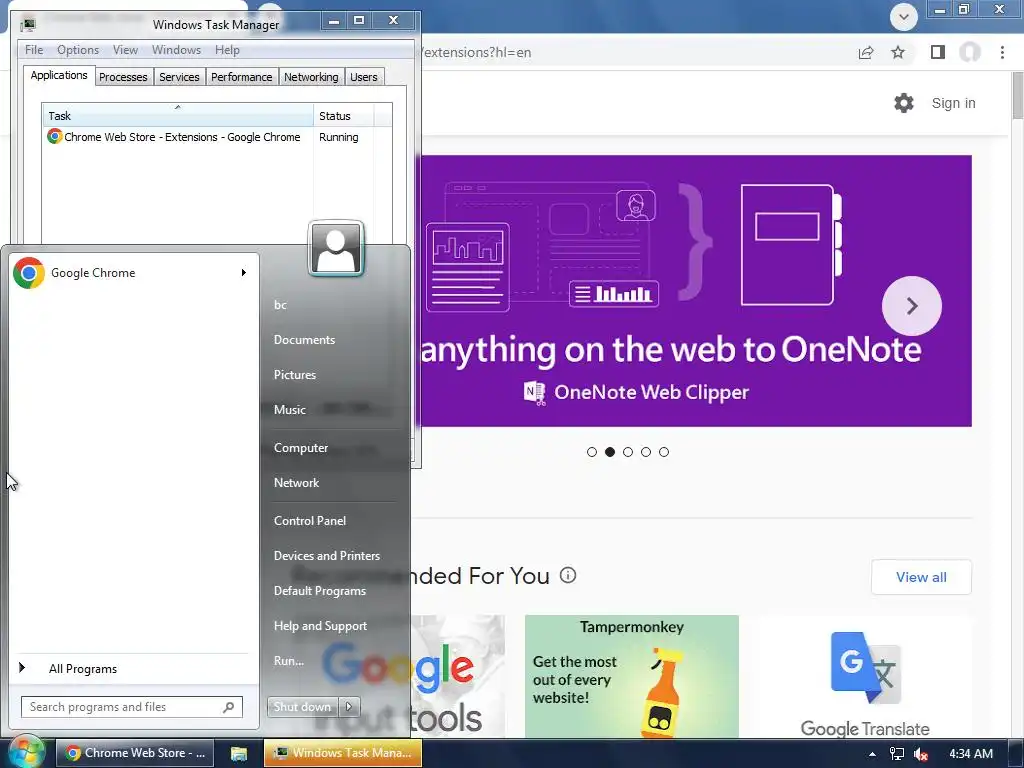
Task: Expand the Google Chrome jump list arrow
Action: coord(244,272)
